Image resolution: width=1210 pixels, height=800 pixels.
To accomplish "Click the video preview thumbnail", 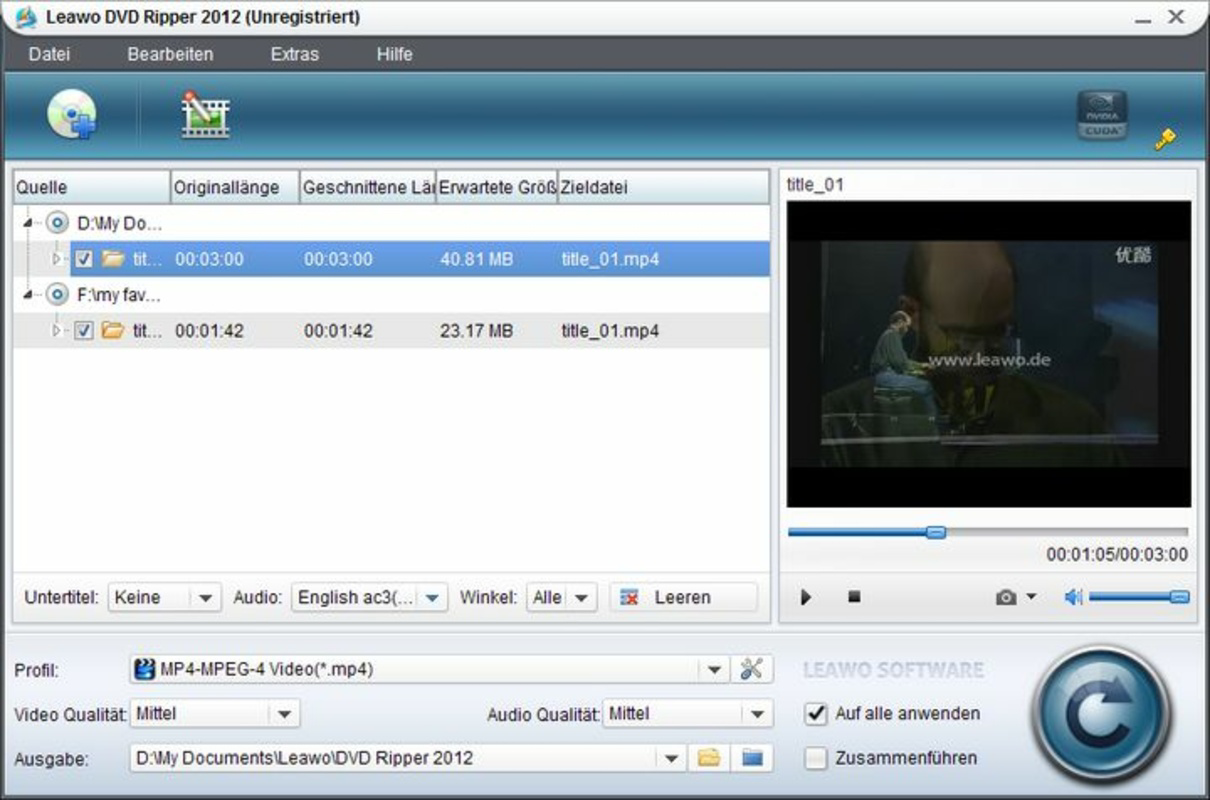I will (x=988, y=354).
